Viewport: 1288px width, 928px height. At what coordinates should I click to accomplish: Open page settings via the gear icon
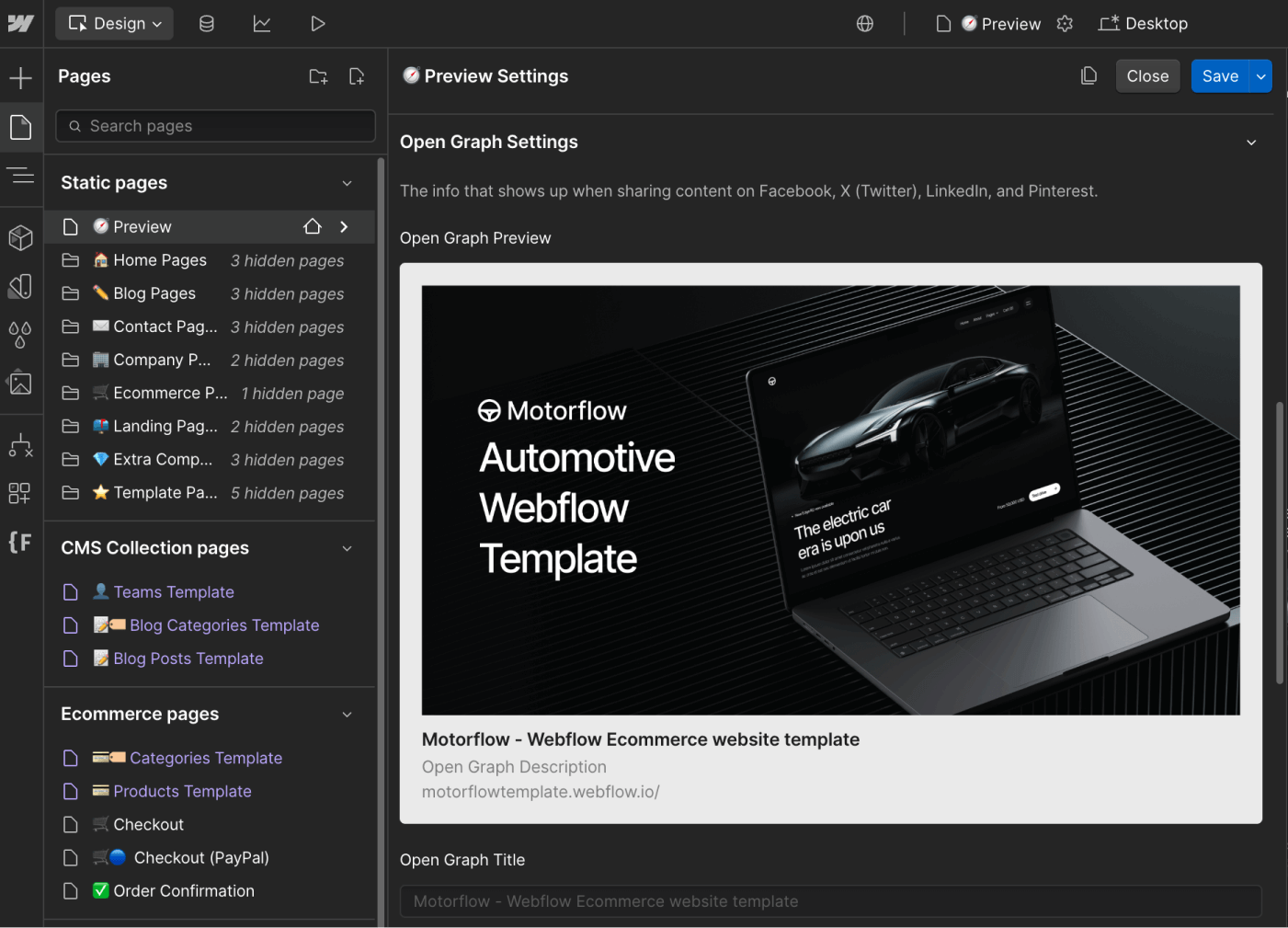point(1065,24)
